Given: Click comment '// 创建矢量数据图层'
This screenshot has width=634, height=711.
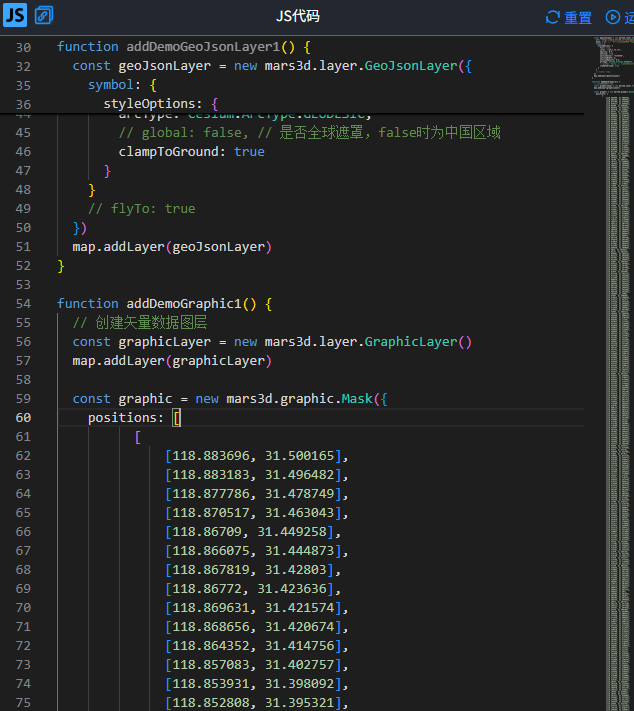Looking at the screenshot, I should tap(140, 322).
